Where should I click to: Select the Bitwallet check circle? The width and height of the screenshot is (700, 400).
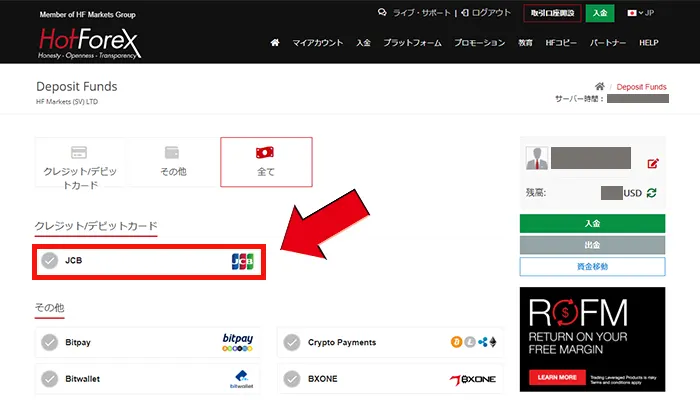click(50, 379)
